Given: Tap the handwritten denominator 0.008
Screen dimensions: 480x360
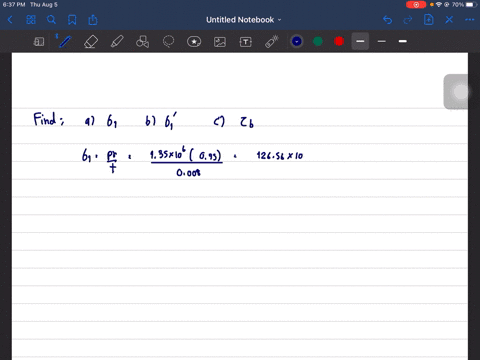Looking at the screenshot, I should pyautogui.click(x=188, y=173).
